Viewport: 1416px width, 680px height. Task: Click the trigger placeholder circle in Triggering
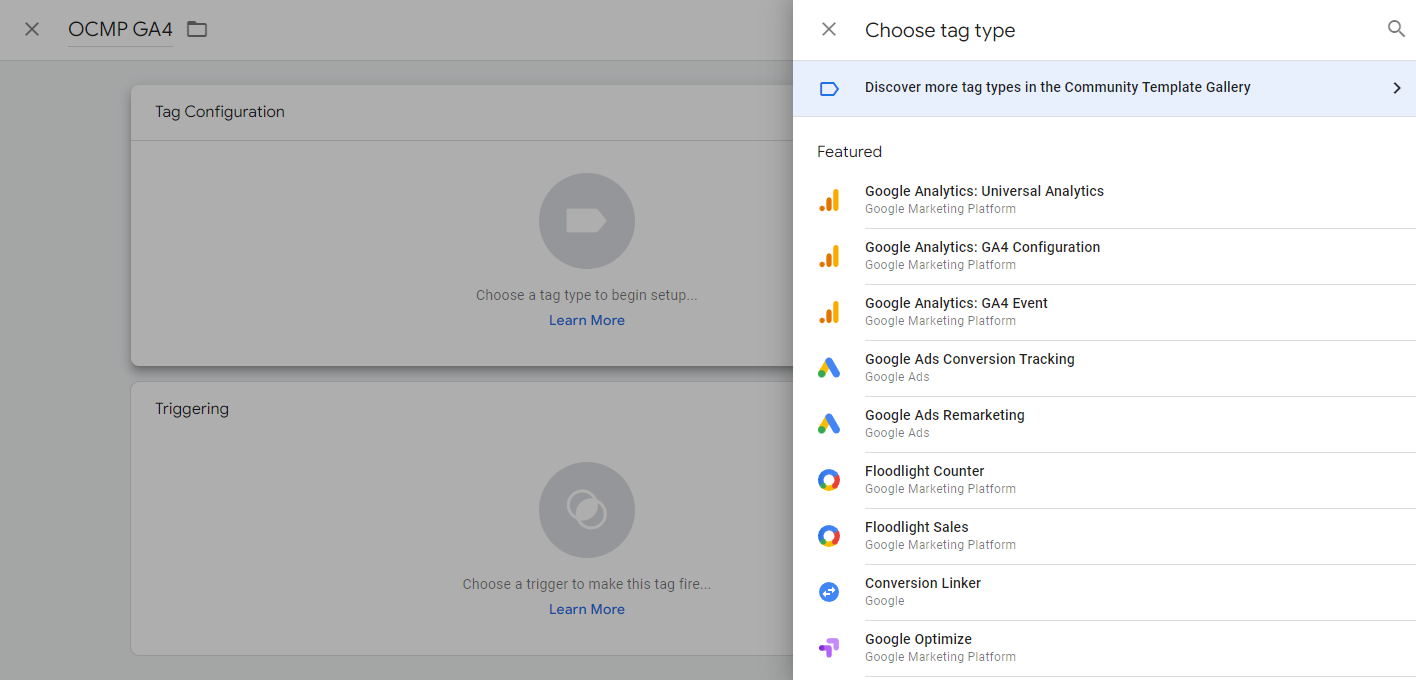click(587, 510)
